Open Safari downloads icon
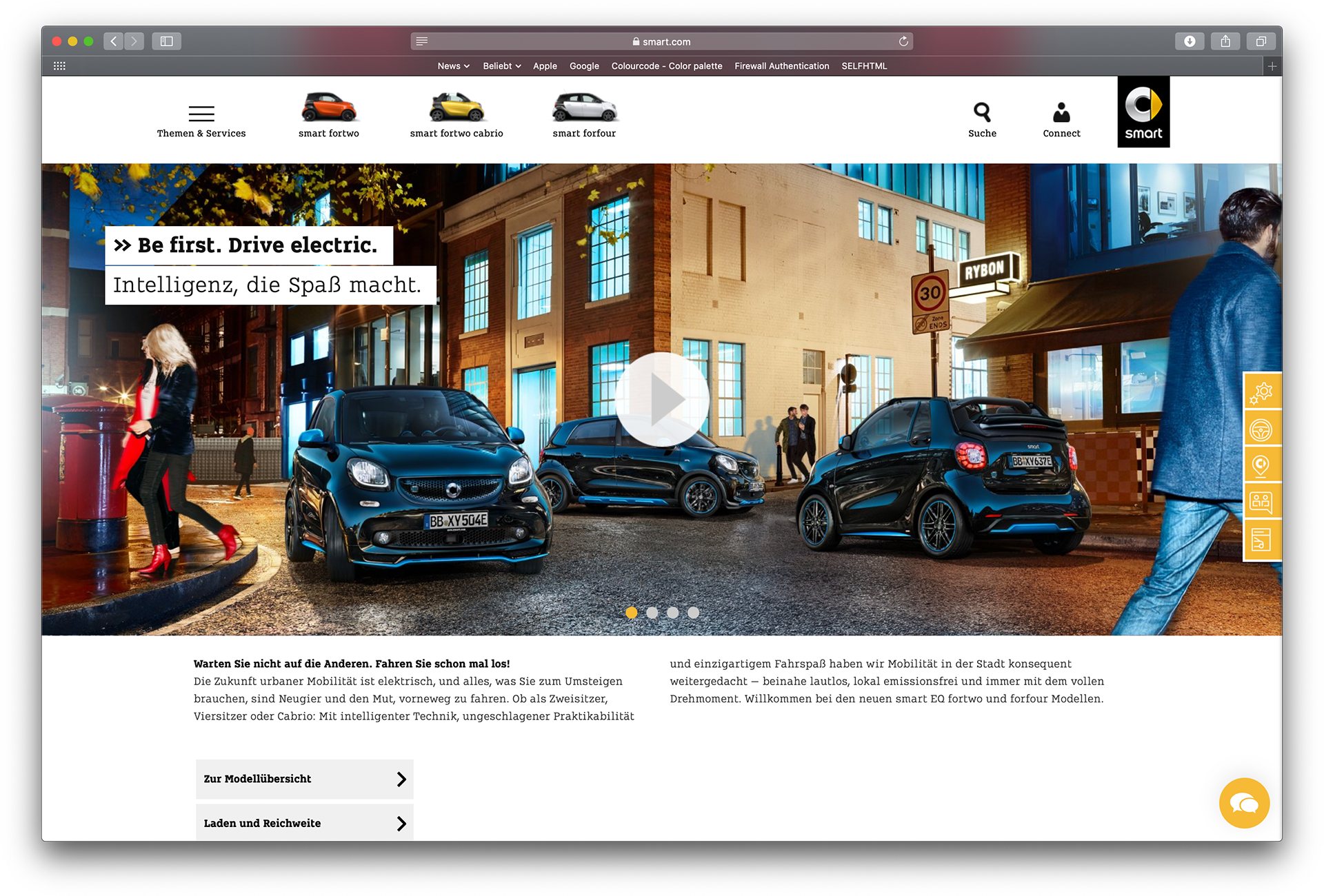Viewport: 1324px width, 896px height. pyautogui.click(x=1189, y=41)
